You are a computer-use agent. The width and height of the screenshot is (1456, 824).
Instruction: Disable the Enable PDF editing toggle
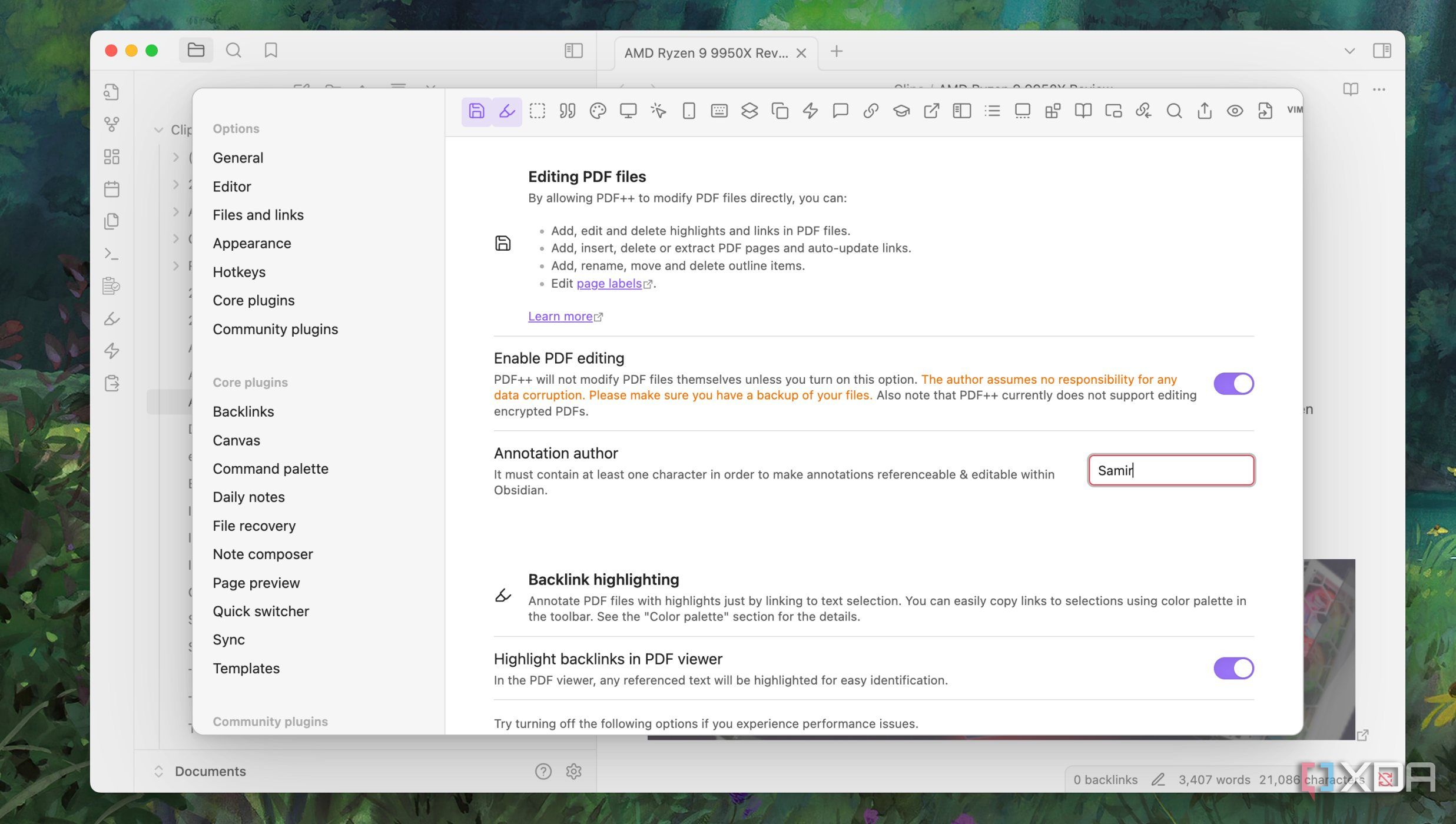1233,384
